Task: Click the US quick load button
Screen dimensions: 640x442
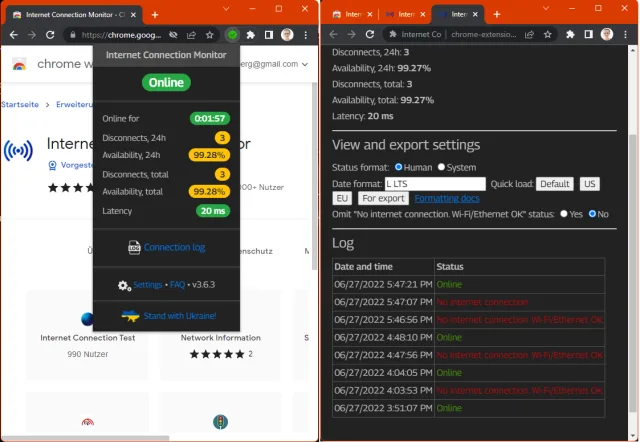Action: point(590,184)
